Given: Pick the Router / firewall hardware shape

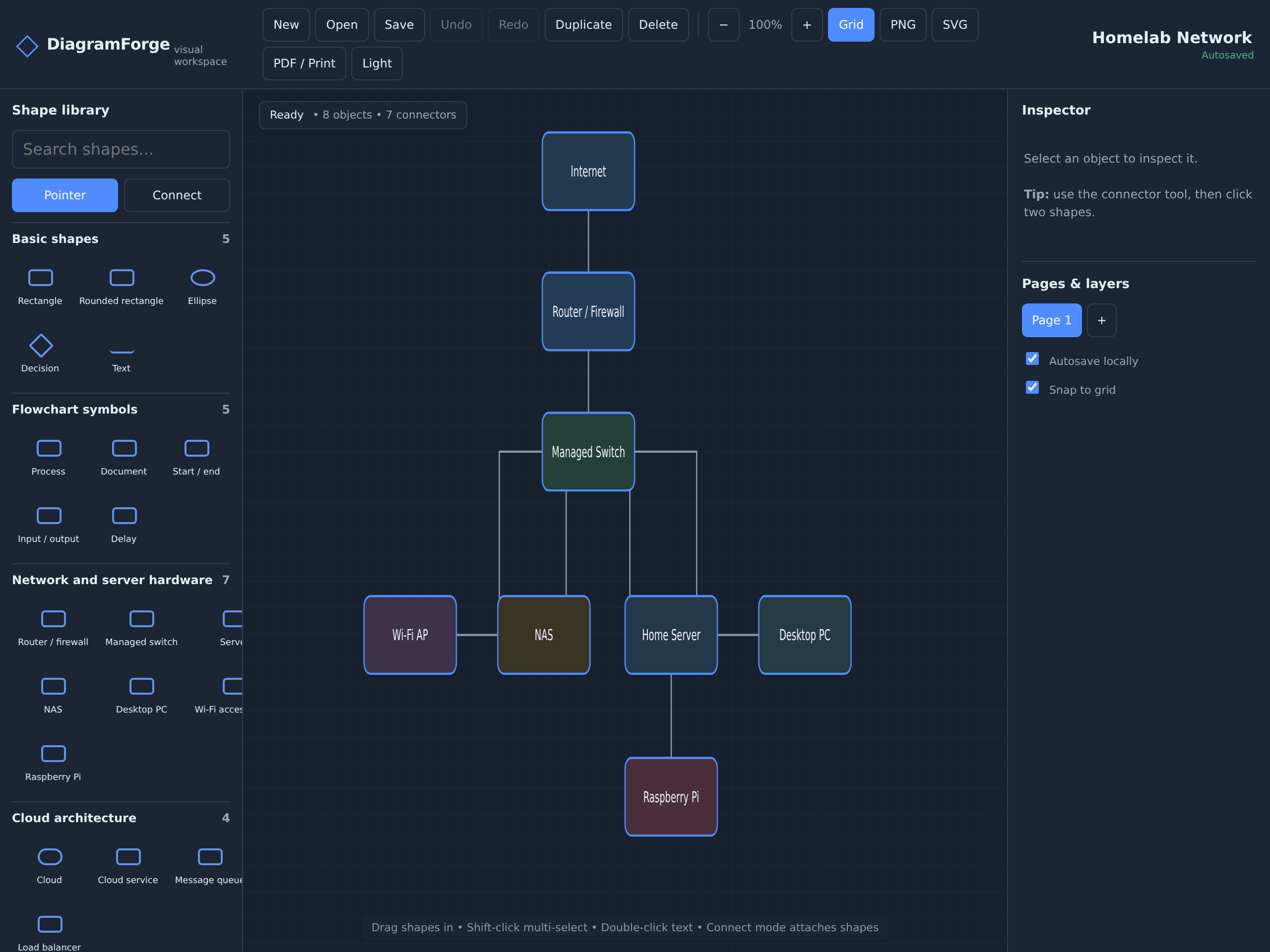Looking at the screenshot, I should [x=54, y=619].
